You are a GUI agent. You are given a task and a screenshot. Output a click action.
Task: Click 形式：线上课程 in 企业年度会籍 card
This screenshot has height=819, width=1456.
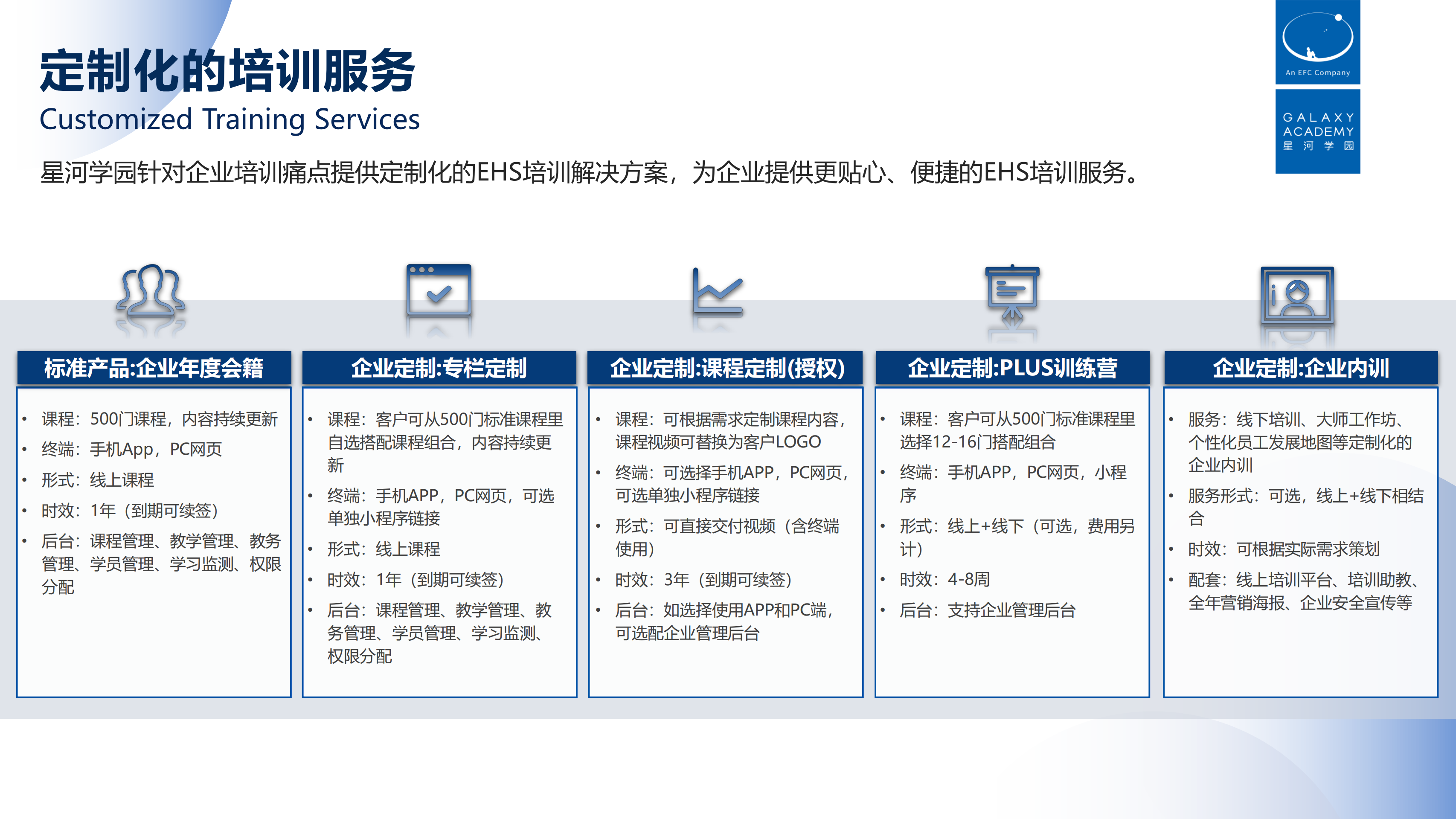tap(97, 480)
